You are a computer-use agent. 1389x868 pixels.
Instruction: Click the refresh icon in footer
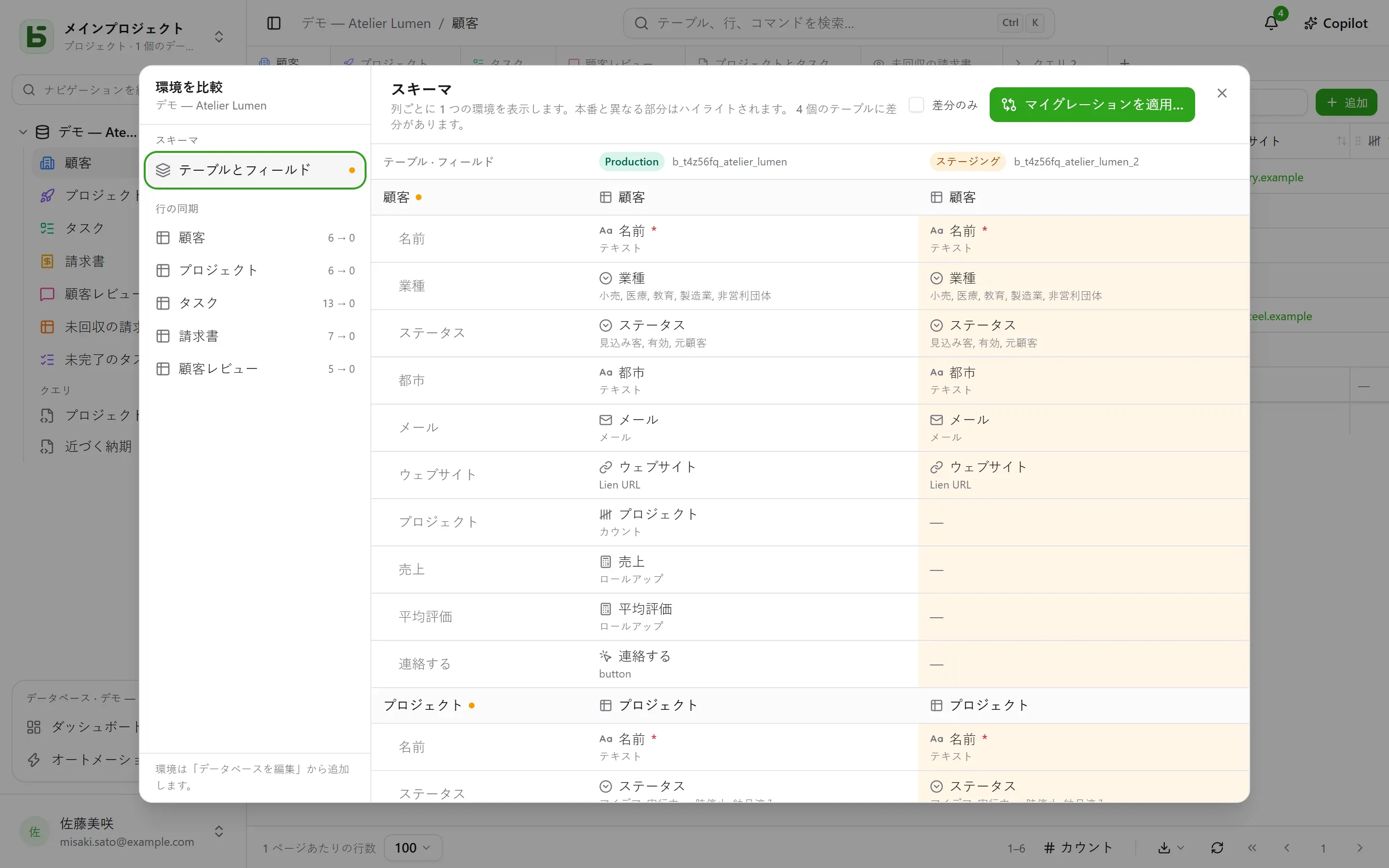(1217, 847)
